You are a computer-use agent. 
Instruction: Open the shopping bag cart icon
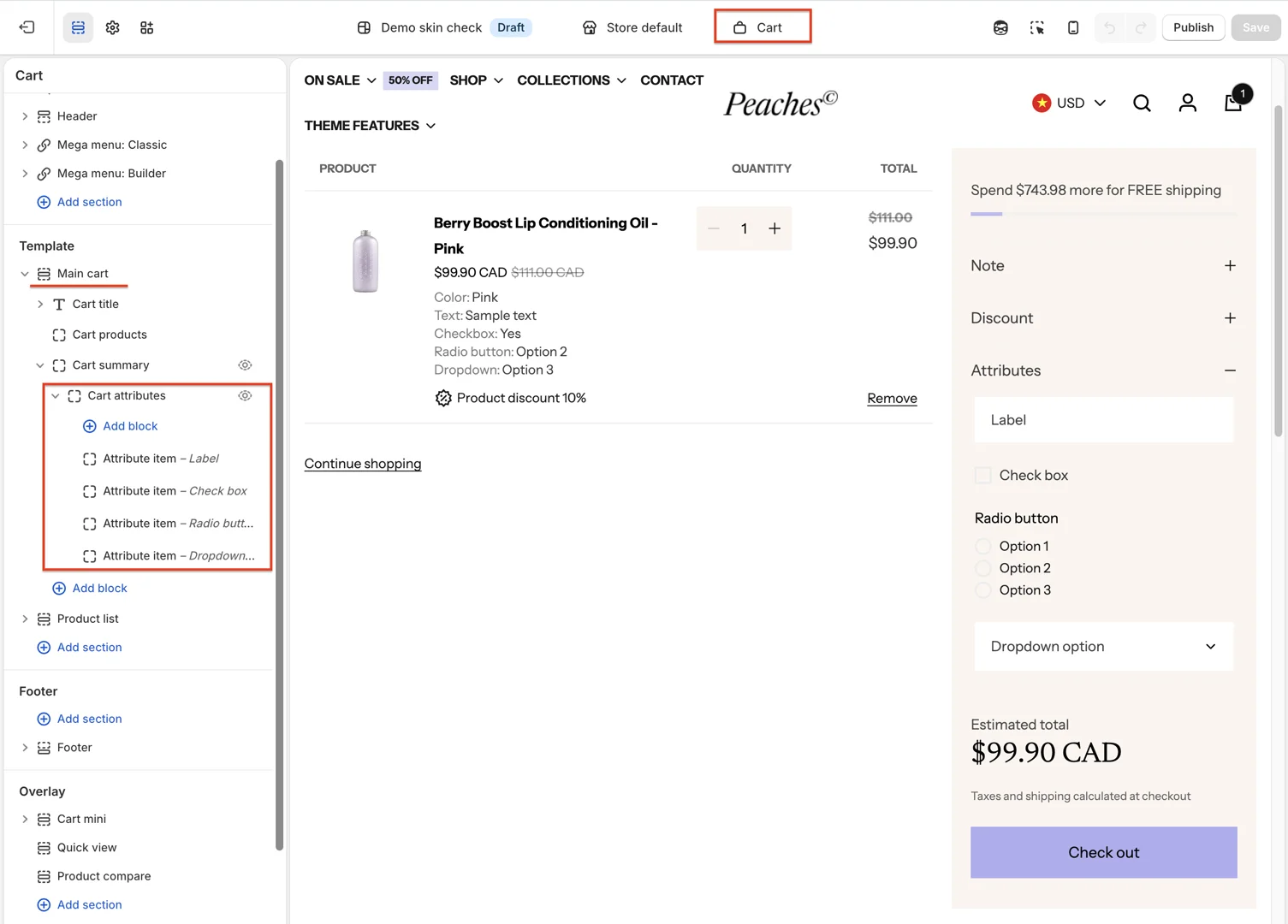[x=1233, y=103]
